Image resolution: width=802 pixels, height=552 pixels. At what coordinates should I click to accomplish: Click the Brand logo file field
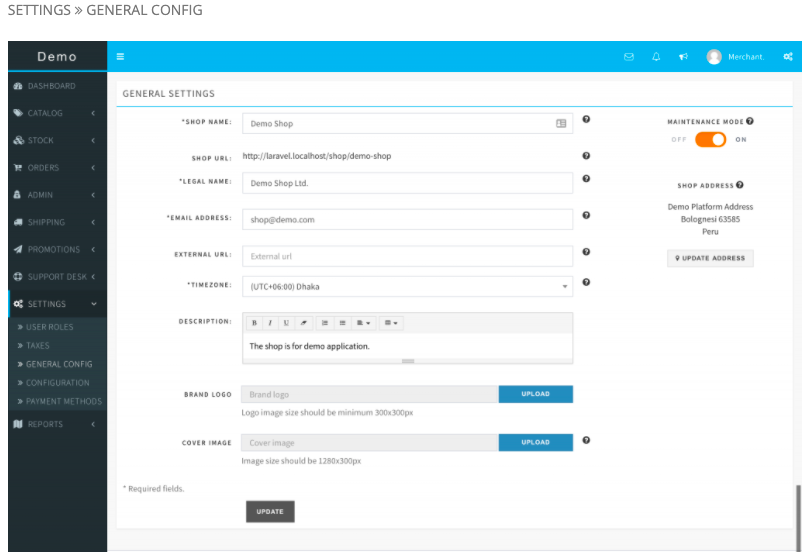tap(369, 394)
